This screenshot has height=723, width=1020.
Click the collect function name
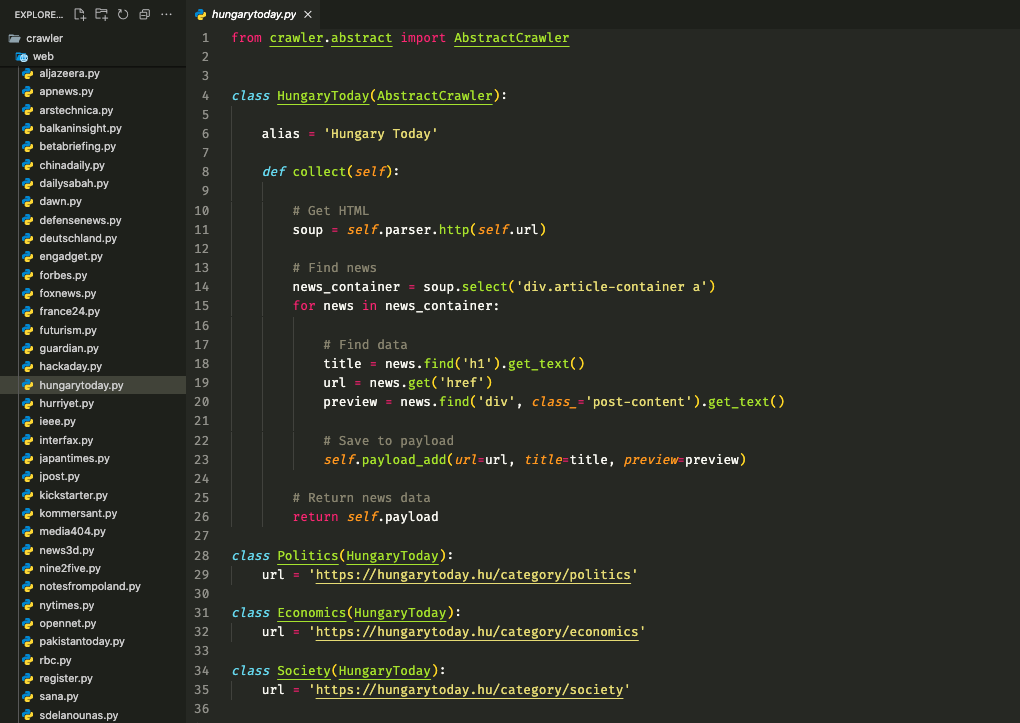point(319,172)
